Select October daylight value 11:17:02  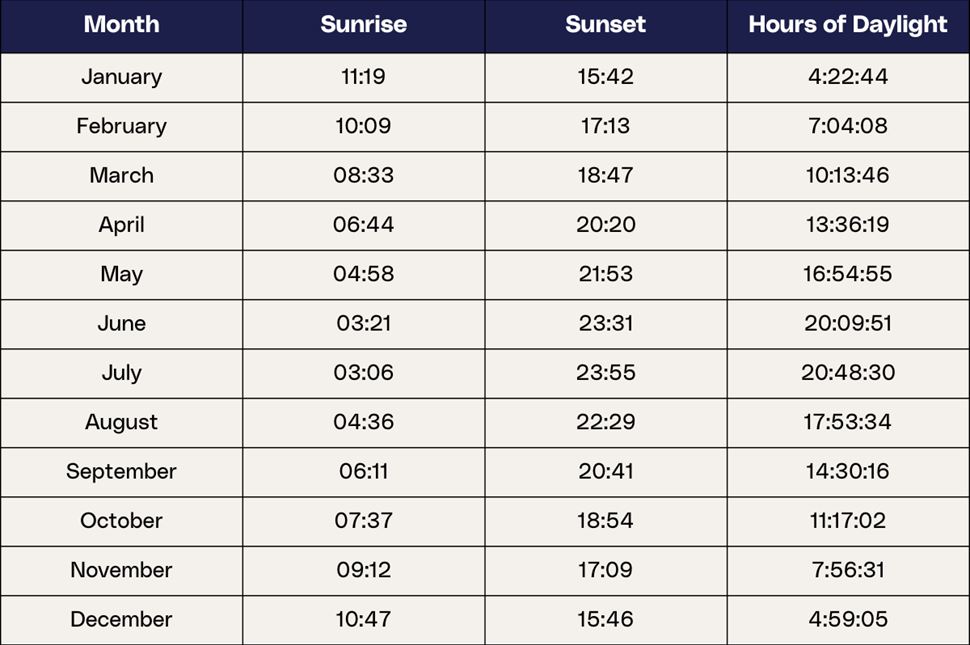coord(847,520)
